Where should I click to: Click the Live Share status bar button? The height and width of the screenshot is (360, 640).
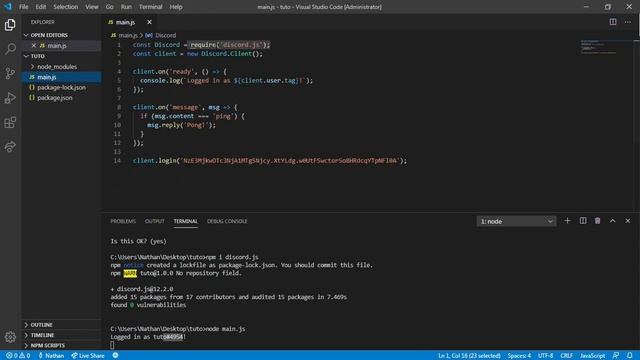click(88, 356)
